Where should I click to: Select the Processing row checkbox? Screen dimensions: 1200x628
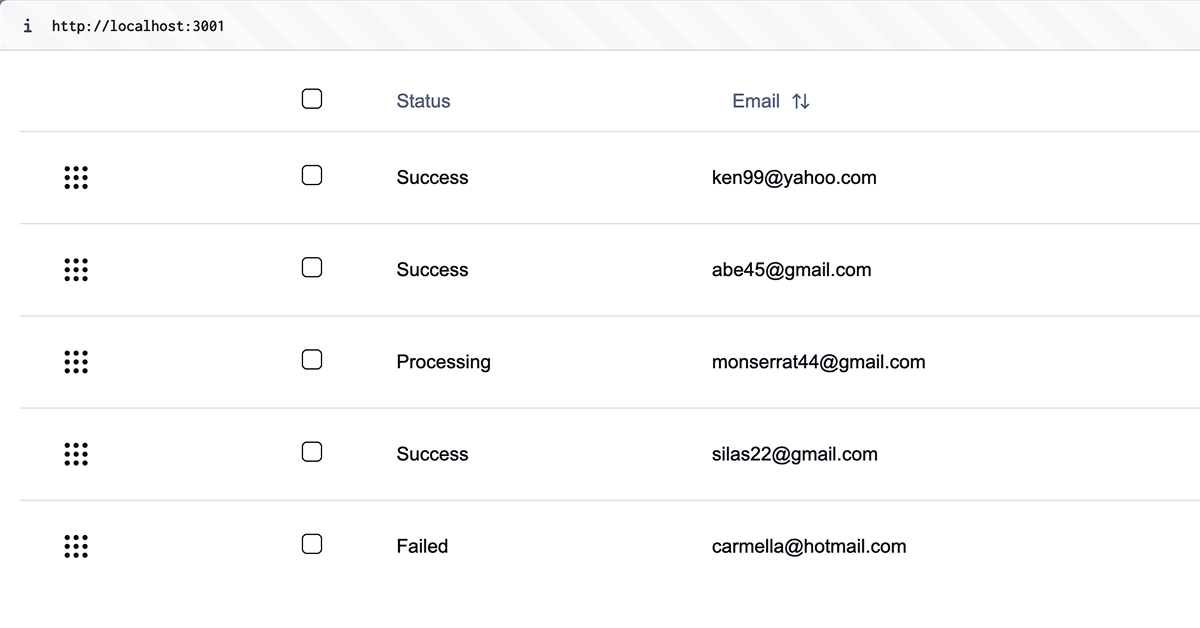[x=312, y=360]
